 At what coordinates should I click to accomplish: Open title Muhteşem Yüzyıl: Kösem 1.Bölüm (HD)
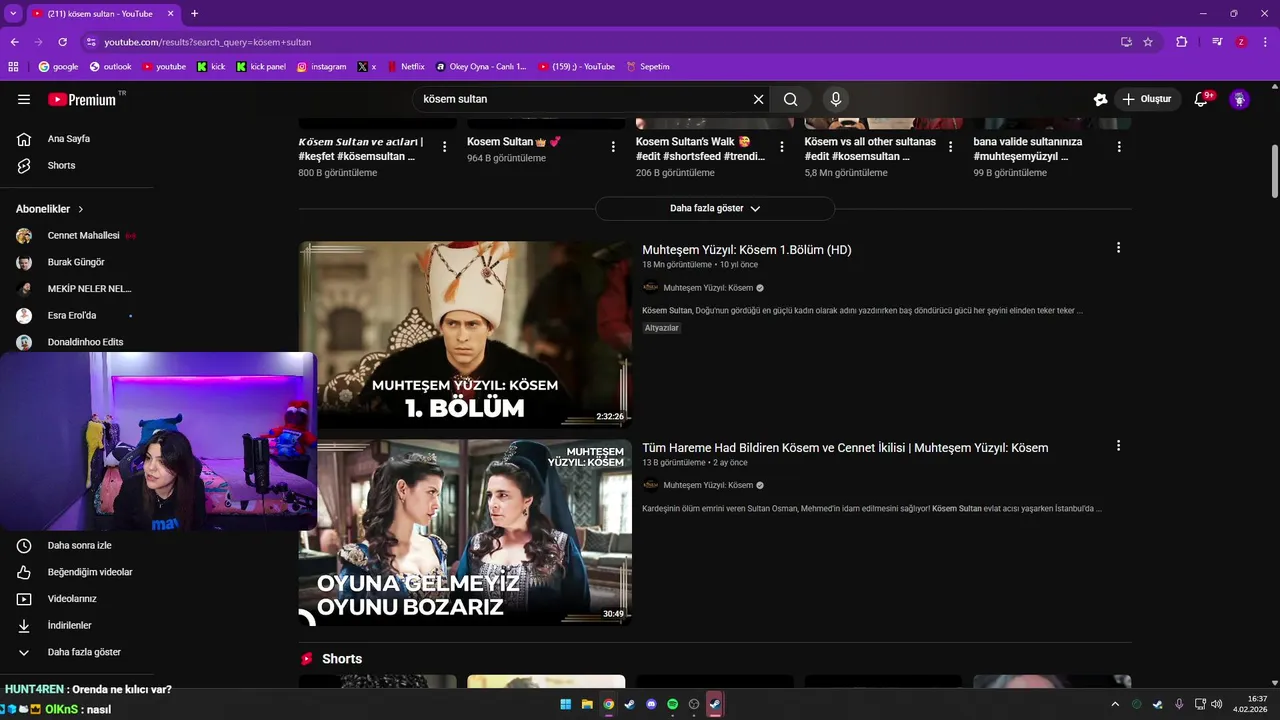[x=747, y=250]
